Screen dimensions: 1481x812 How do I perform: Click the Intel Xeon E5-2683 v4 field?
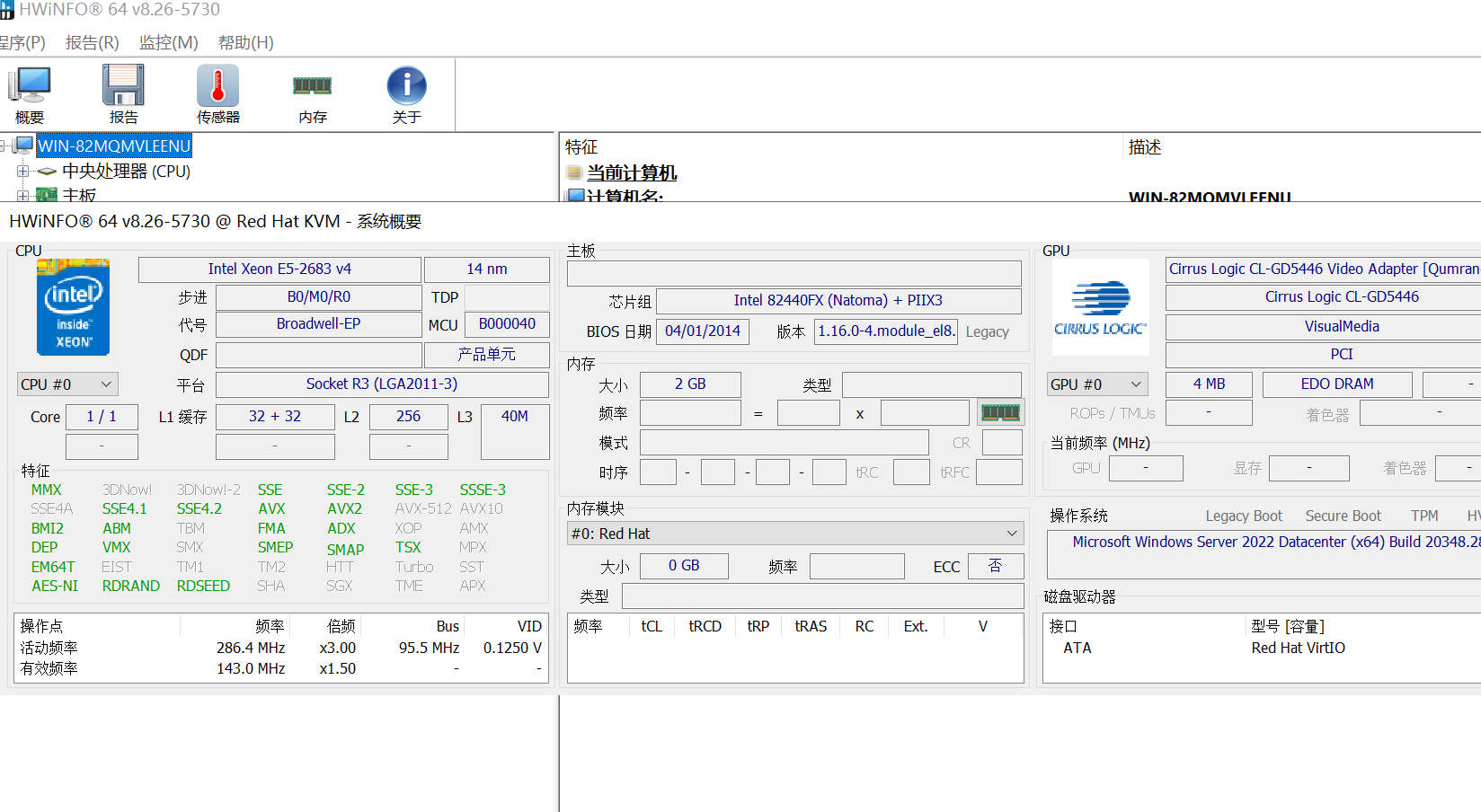point(279,269)
